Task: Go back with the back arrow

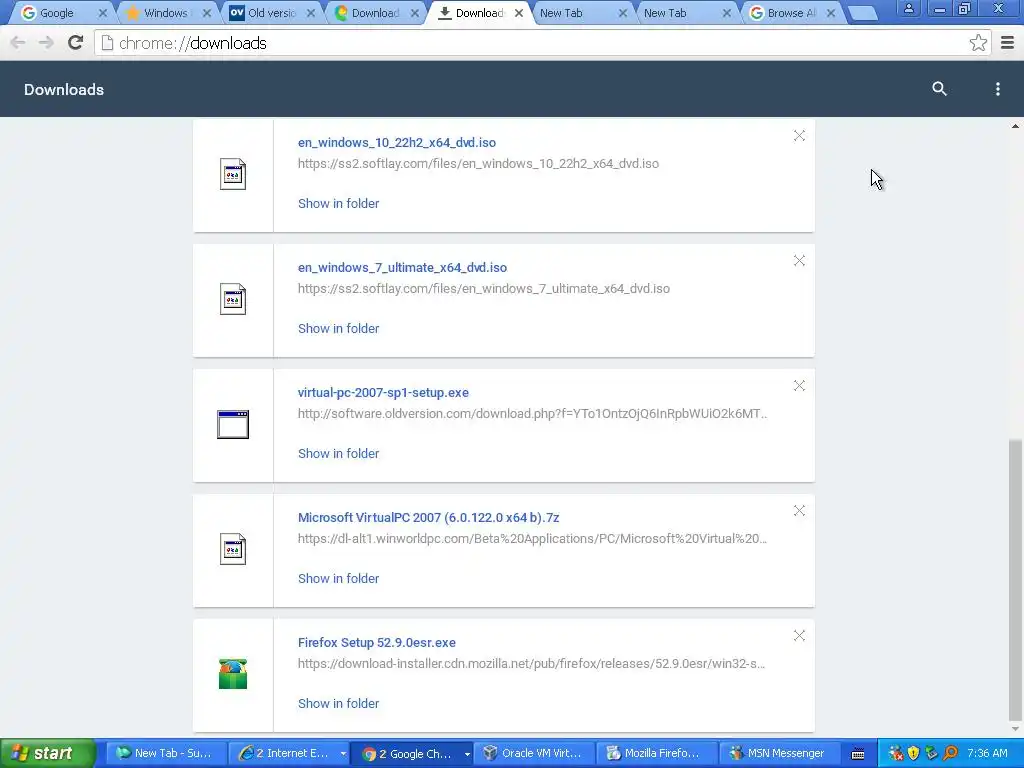Action: click(x=18, y=43)
